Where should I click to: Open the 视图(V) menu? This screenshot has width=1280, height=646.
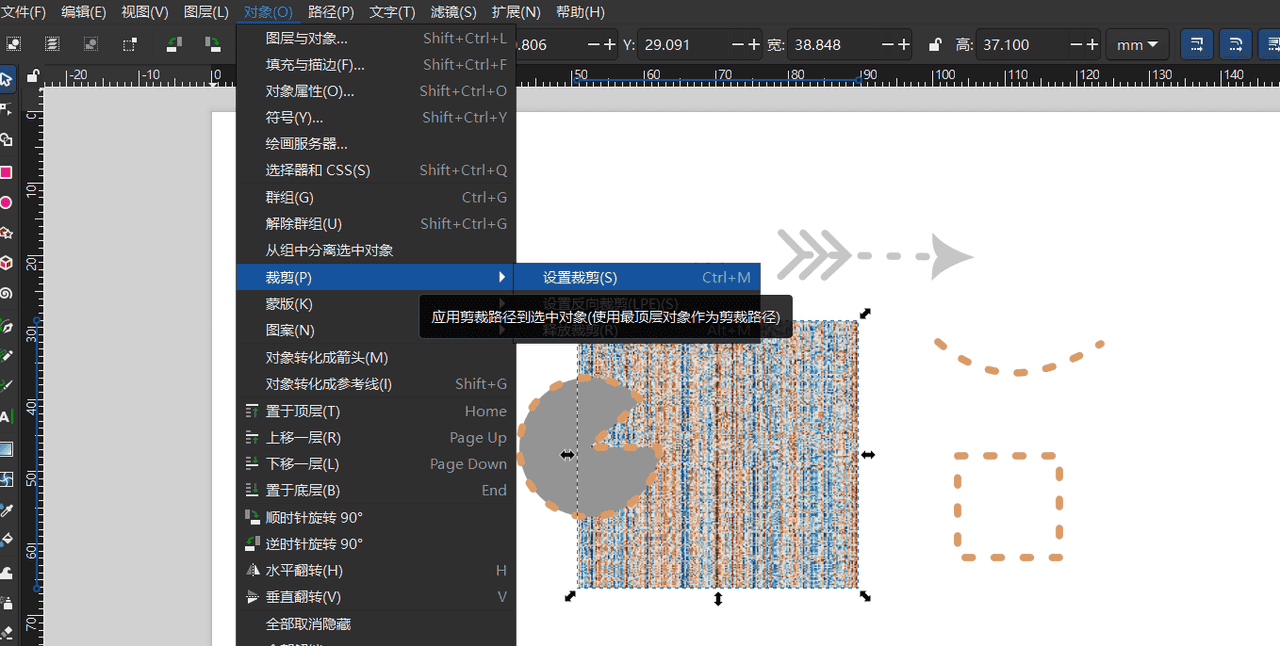145,12
